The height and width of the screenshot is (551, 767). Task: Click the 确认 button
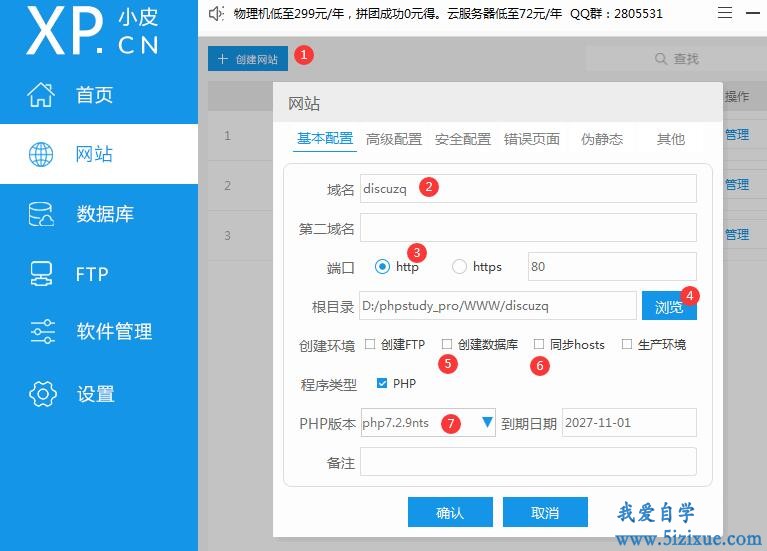tap(450, 512)
